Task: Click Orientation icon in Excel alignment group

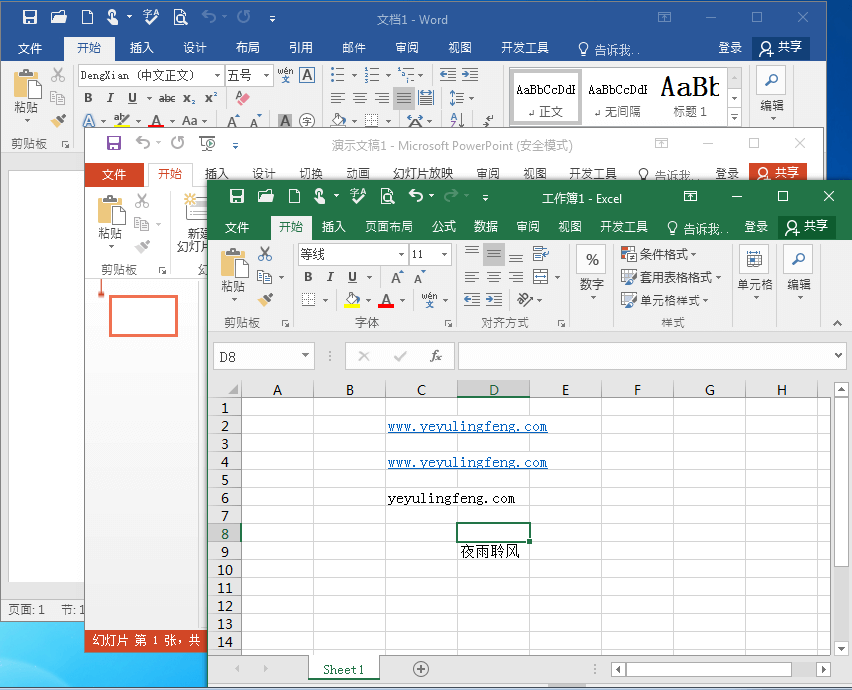Action: [525, 299]
